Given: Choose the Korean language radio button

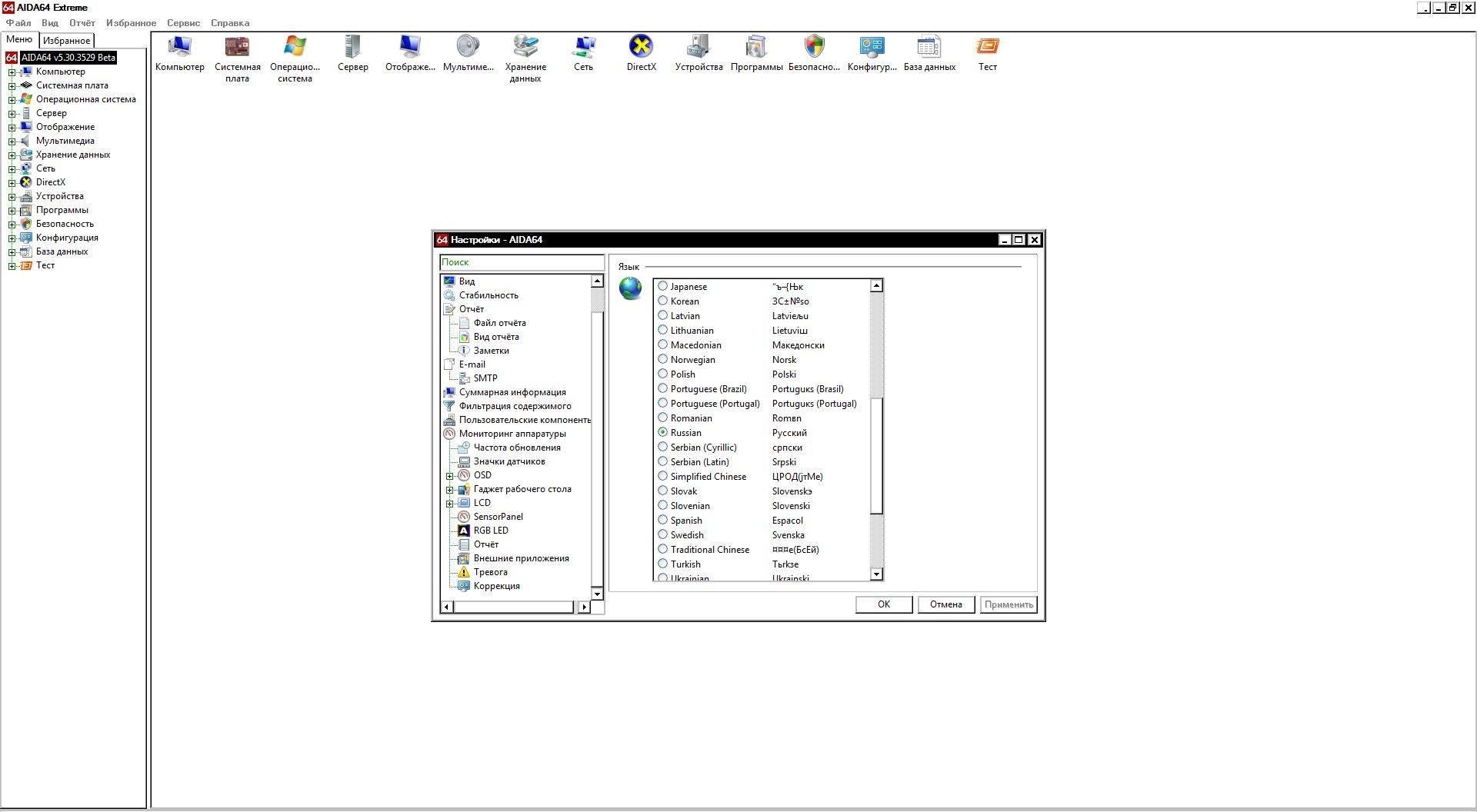Looking at the screenshot, I should tap(663, 301).
